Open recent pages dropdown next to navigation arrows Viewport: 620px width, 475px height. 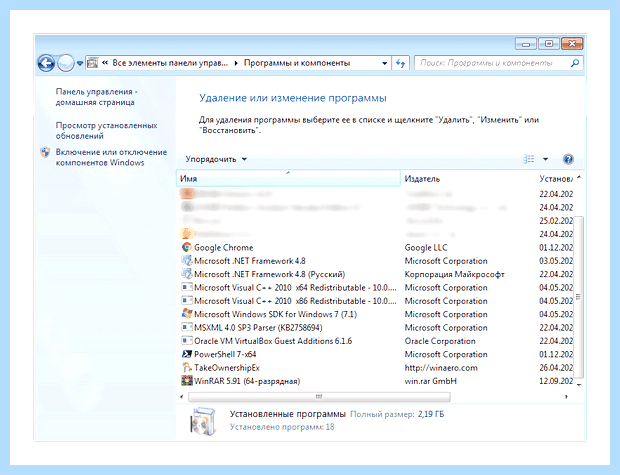80,63
